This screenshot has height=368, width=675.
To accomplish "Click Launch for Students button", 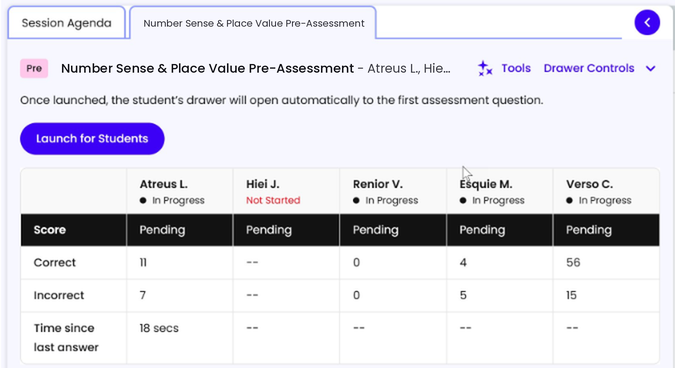I will [x=92, y=139].
